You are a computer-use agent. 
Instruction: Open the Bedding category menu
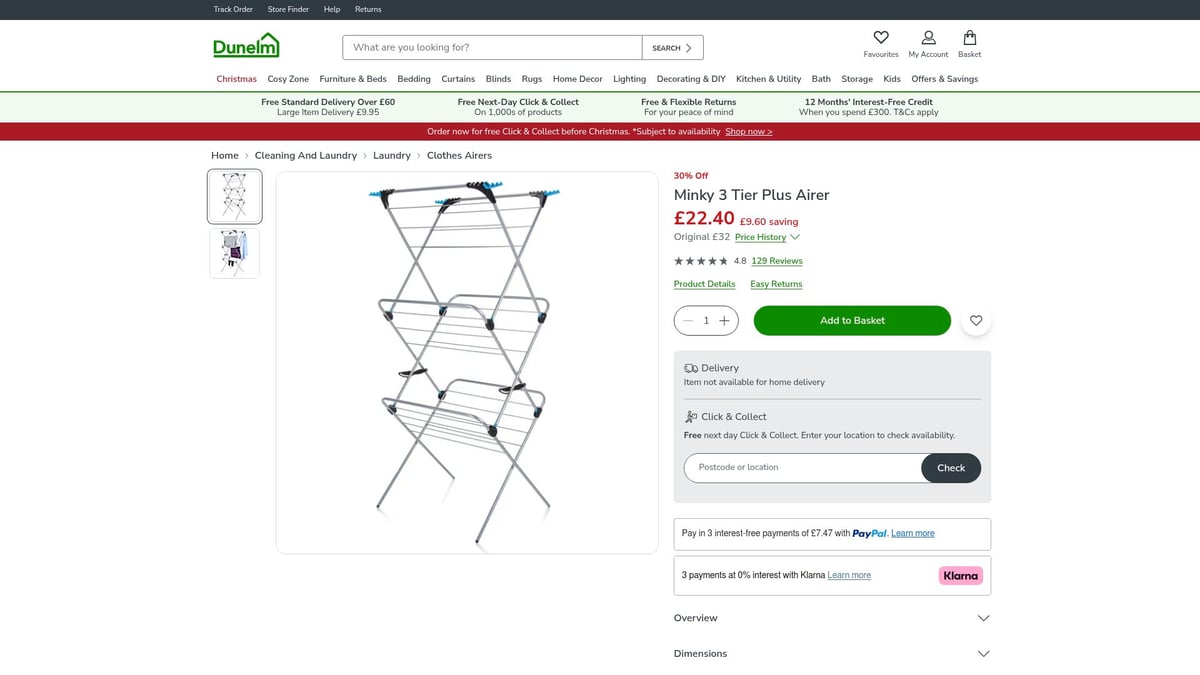[x=413, y=78]
